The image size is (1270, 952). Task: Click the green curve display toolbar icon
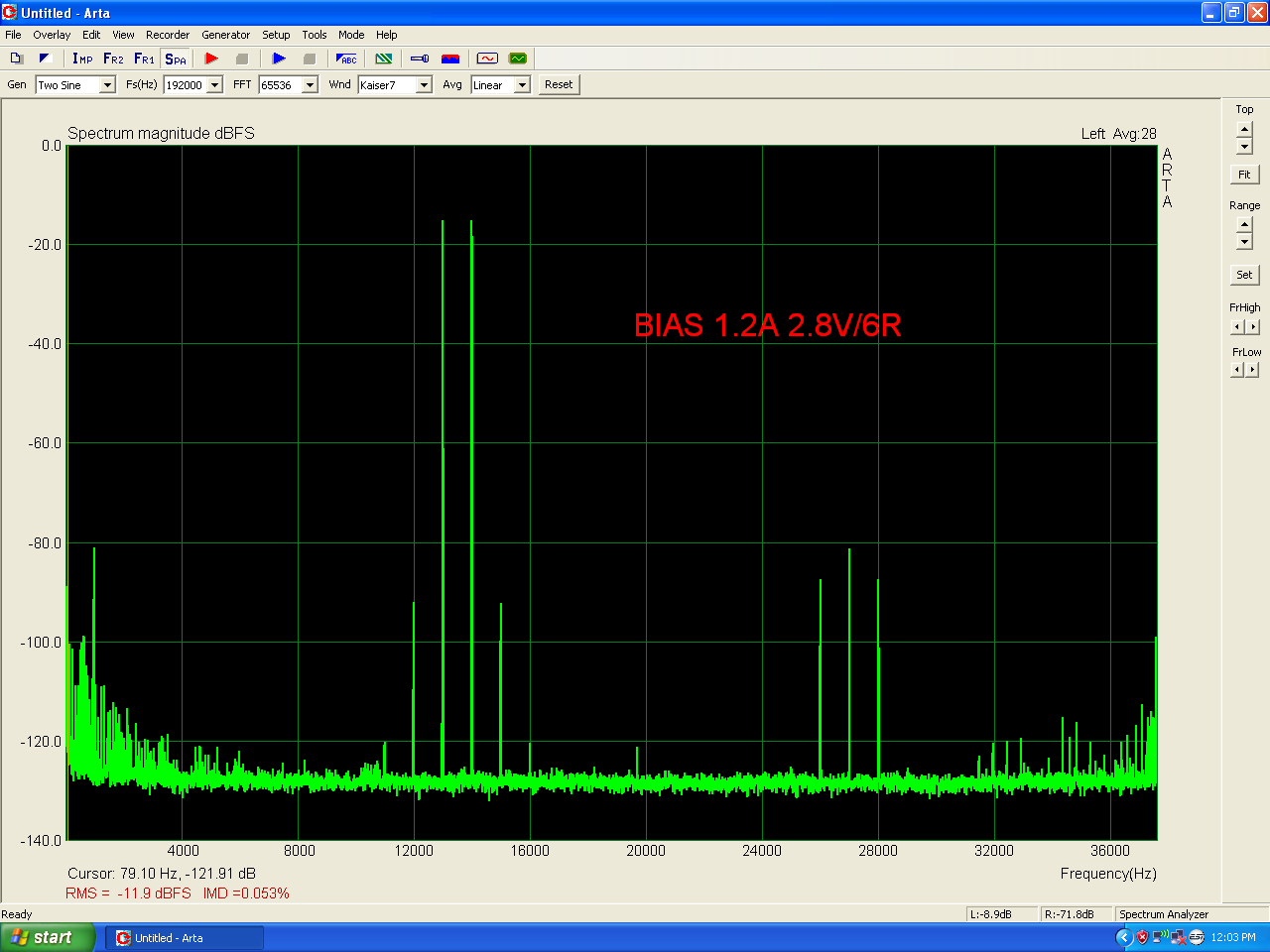(x=518, y=59)
